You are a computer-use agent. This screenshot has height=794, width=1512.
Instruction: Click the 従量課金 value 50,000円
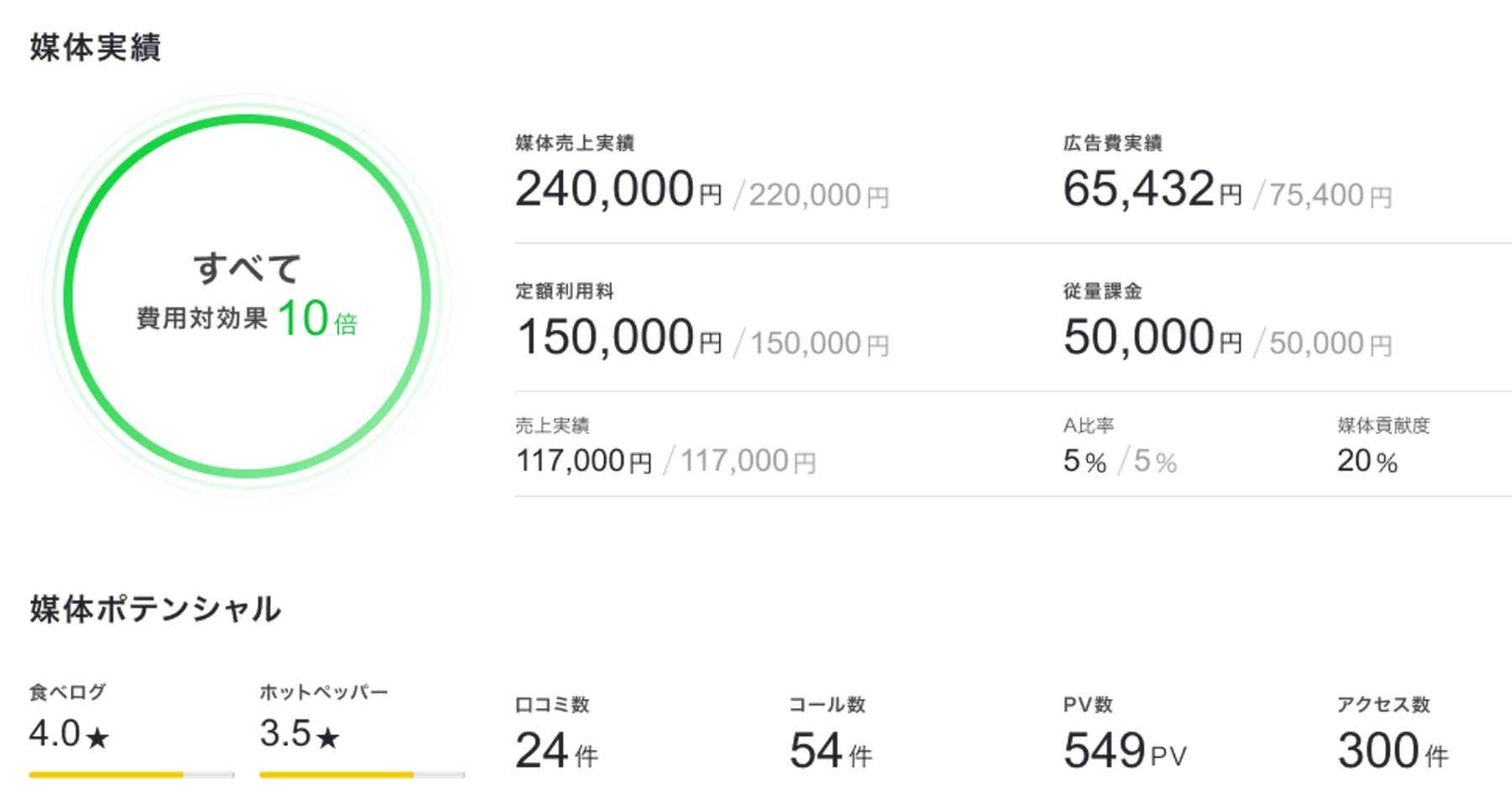point(1152,338)
